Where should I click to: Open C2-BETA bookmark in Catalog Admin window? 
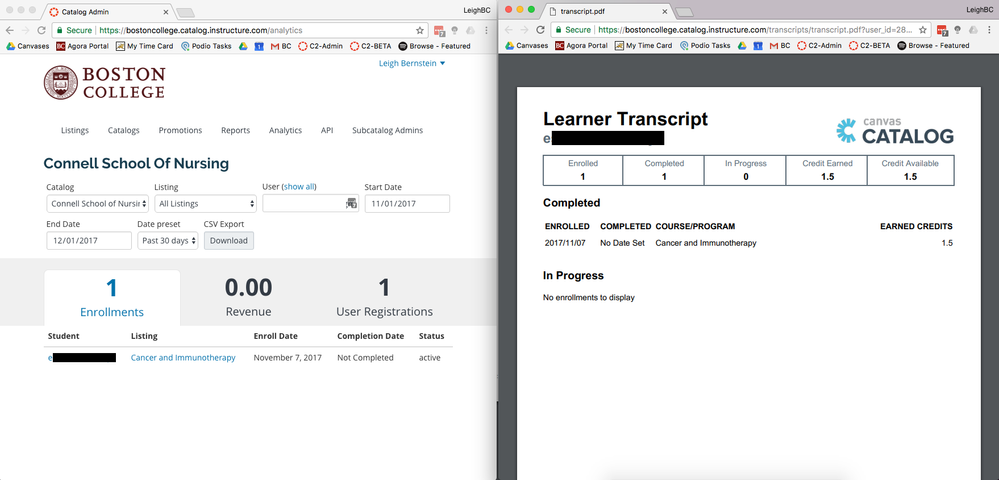tap(371, 46)
